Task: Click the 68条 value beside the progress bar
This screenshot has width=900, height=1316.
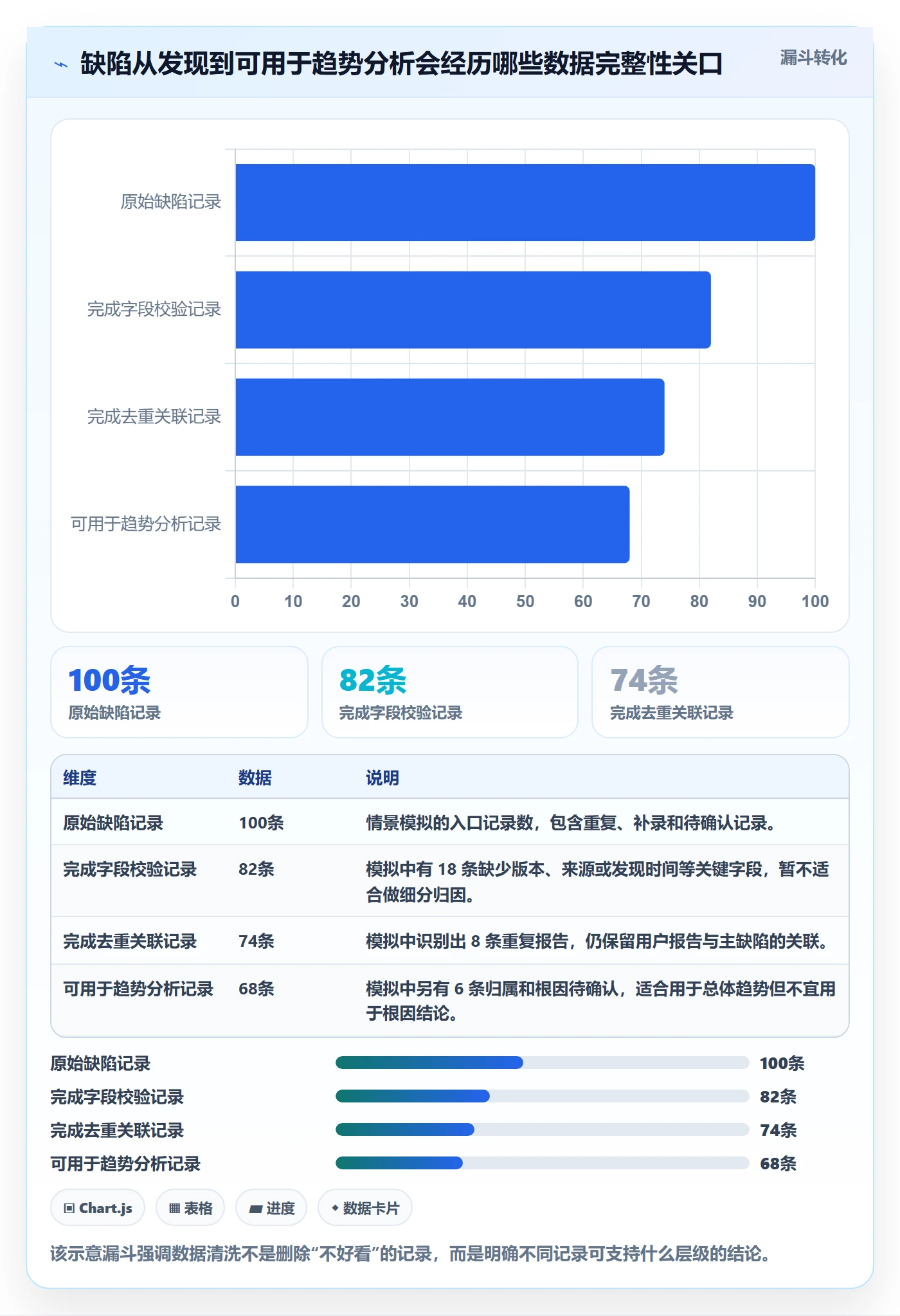Action: pos(778,1164)
